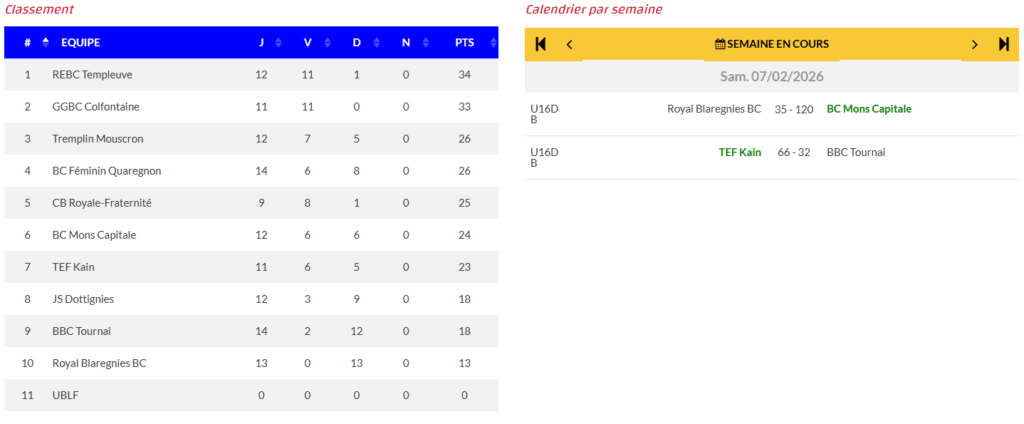Go to previous week arrow
Screen dimensions: 1024x424
pyautogui.click(x=570, y=44)
